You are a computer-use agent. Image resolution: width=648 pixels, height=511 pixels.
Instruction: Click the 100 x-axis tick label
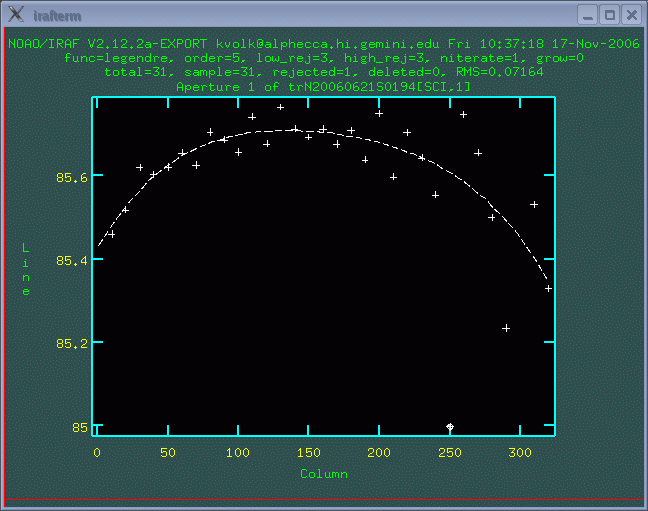(x=238, y=453)
